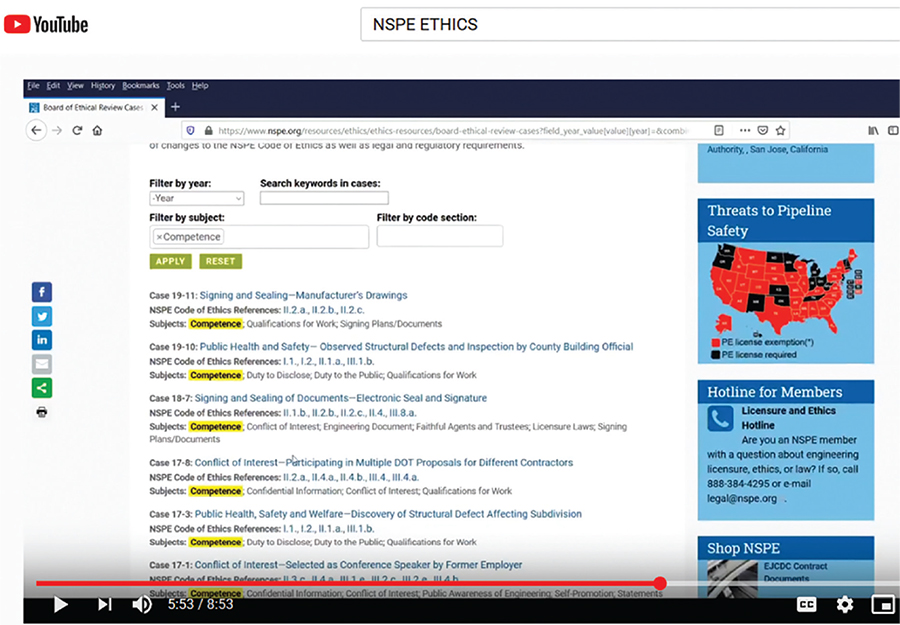The height and width of the screenshot is (625, 900).
Task: Click the Hotline phone icon
Action: [720, 418]
